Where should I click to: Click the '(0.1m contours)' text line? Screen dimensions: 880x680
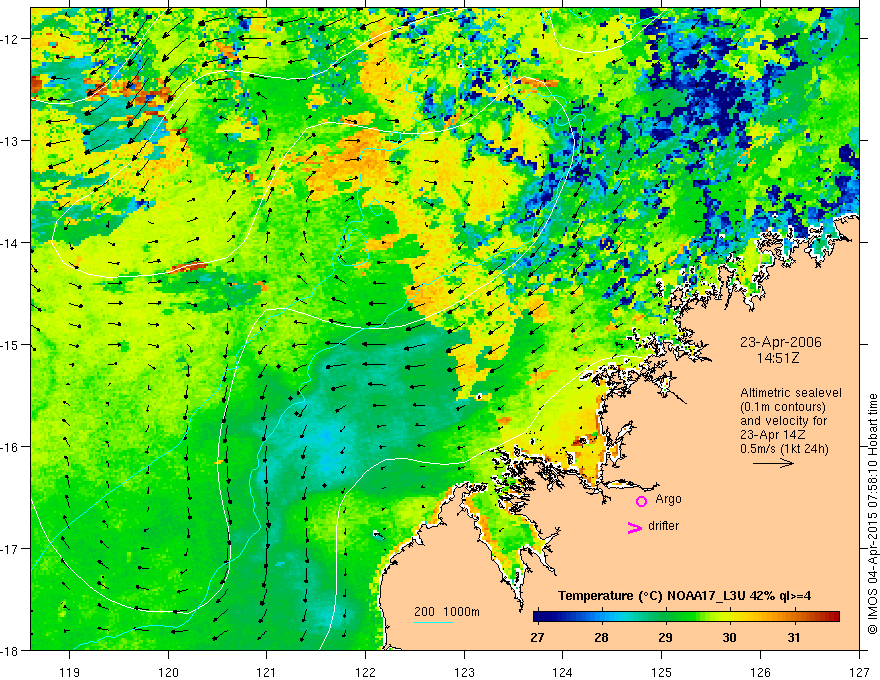(x=783, y=407)
